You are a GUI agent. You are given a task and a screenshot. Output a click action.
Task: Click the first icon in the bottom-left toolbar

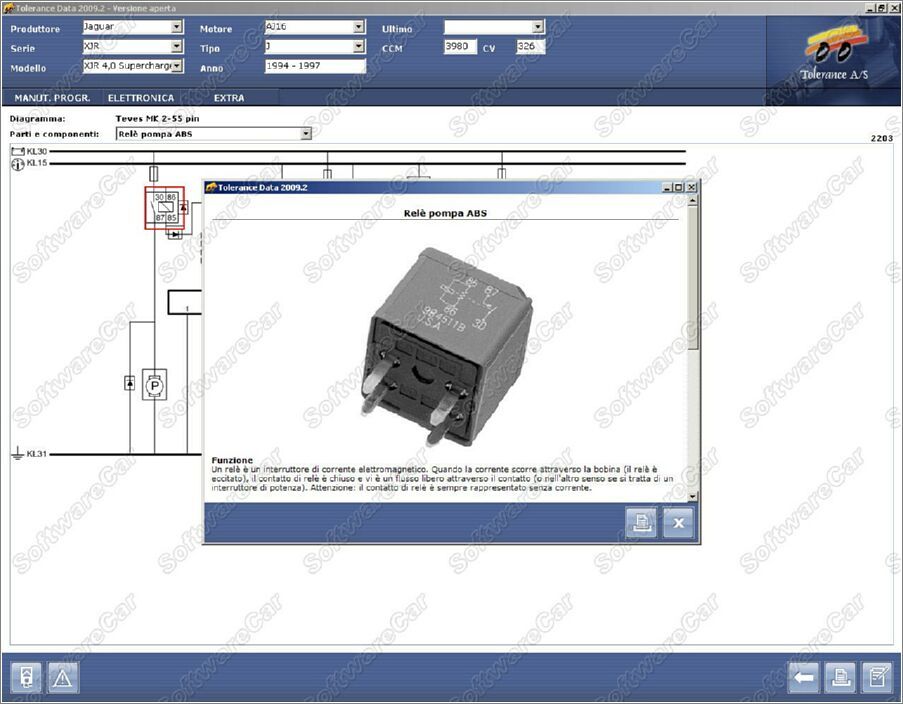pos(27,678)
